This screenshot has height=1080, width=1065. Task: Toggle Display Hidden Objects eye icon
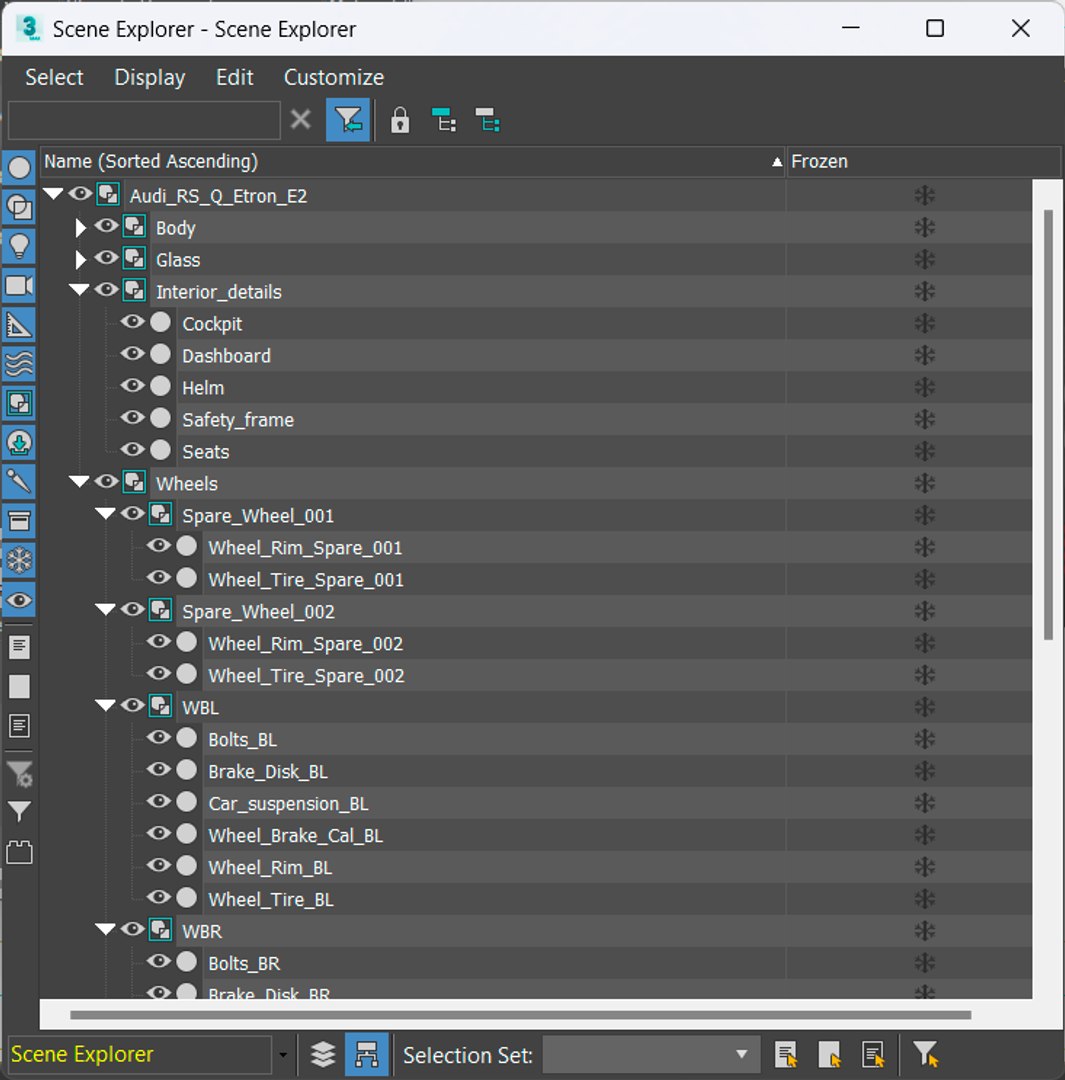pos(19,600)
